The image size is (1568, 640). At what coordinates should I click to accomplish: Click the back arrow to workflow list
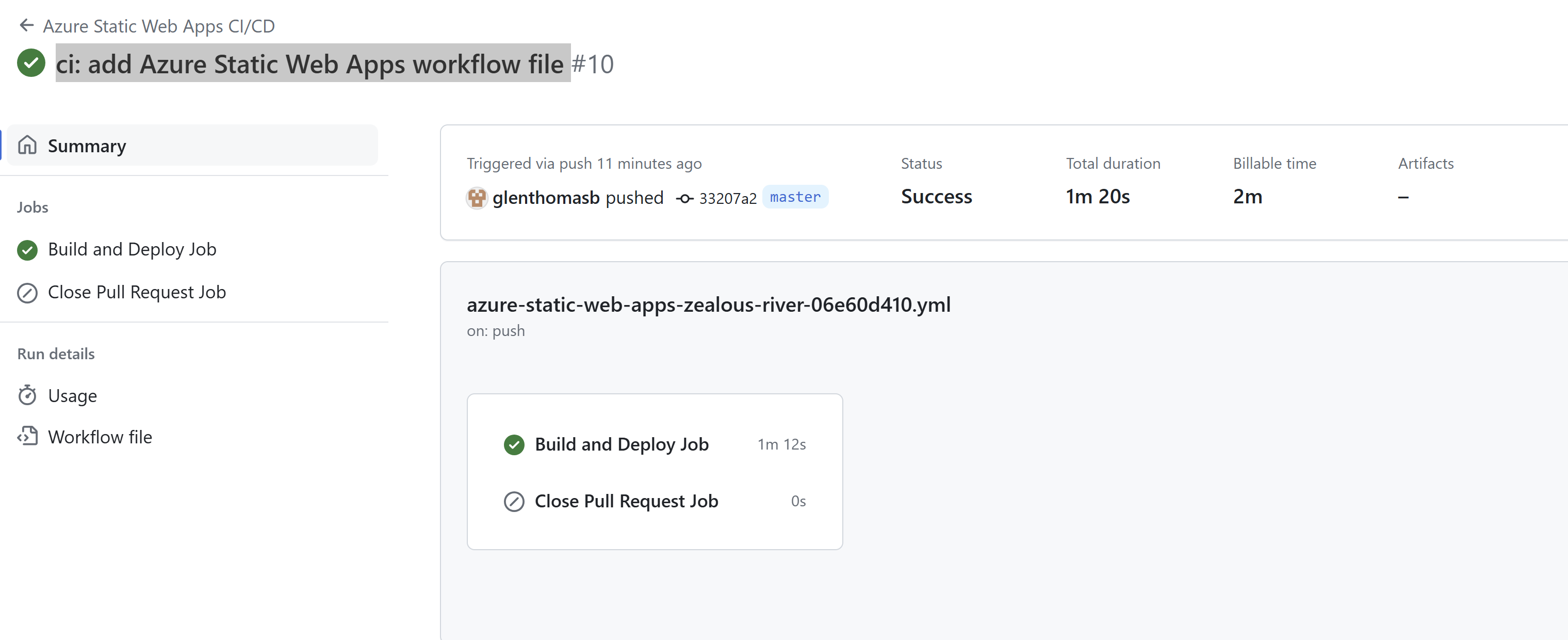(26, 26)
